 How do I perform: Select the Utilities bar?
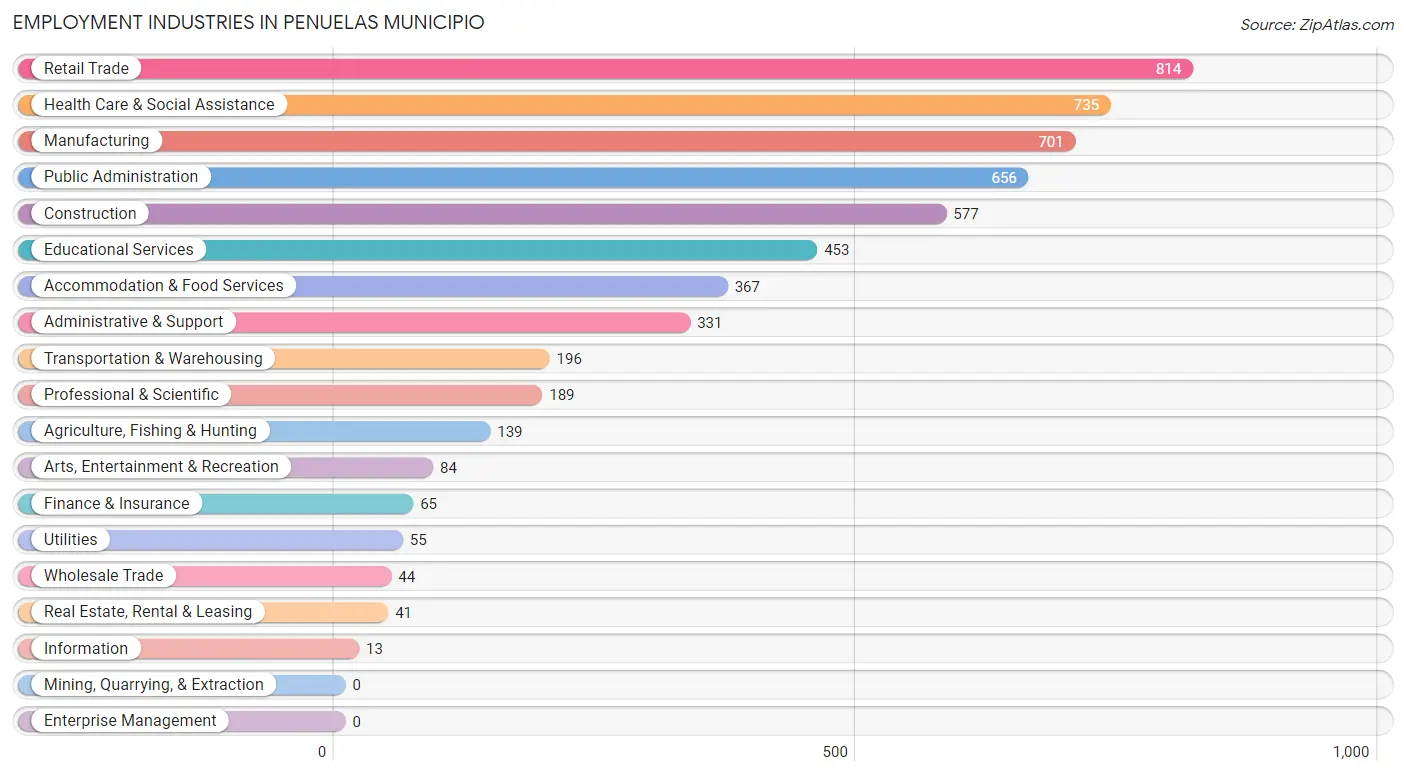coord(211,540)
